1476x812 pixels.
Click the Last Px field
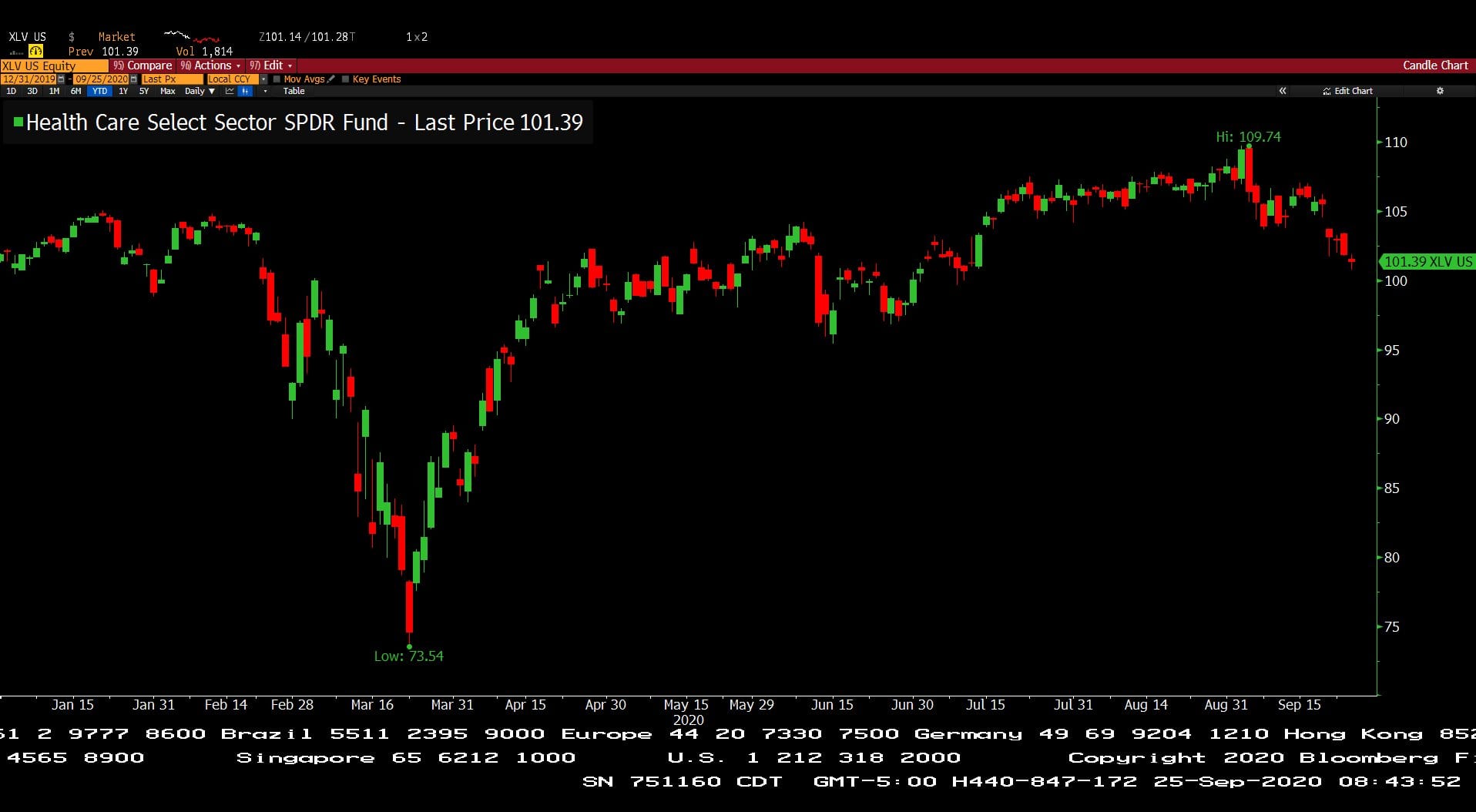172,79
